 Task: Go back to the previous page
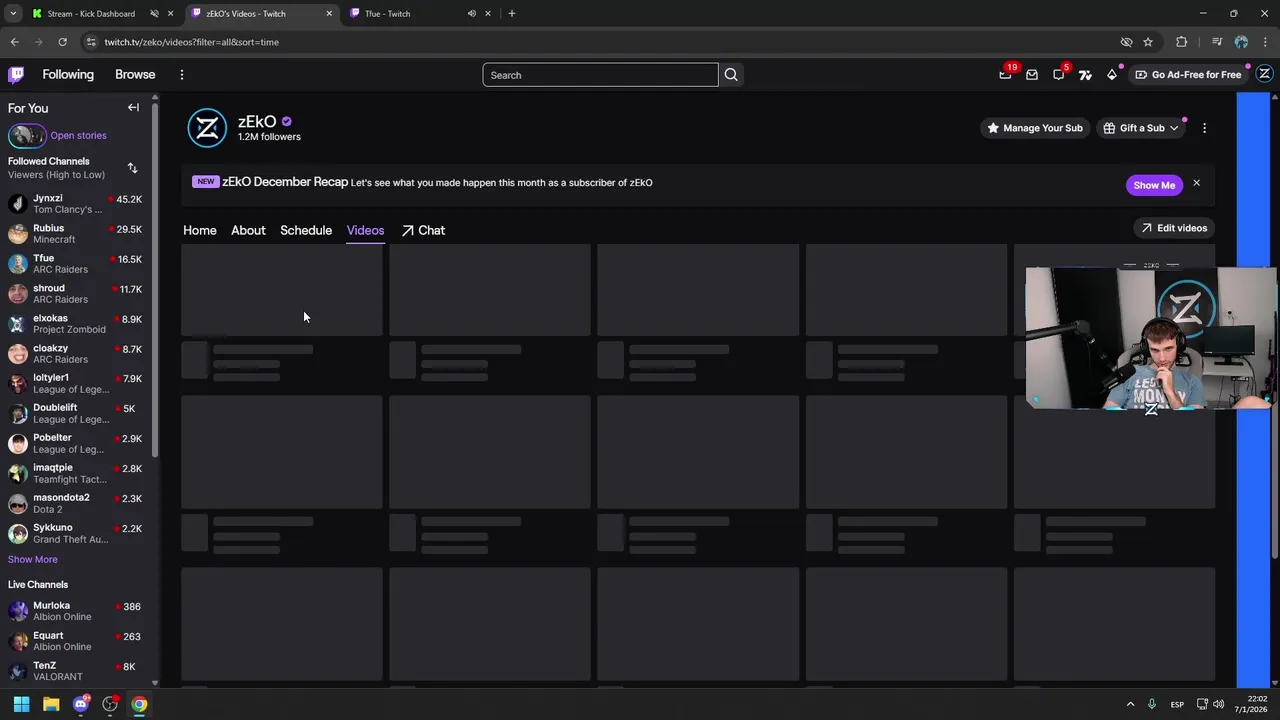(x=14, y=42)
